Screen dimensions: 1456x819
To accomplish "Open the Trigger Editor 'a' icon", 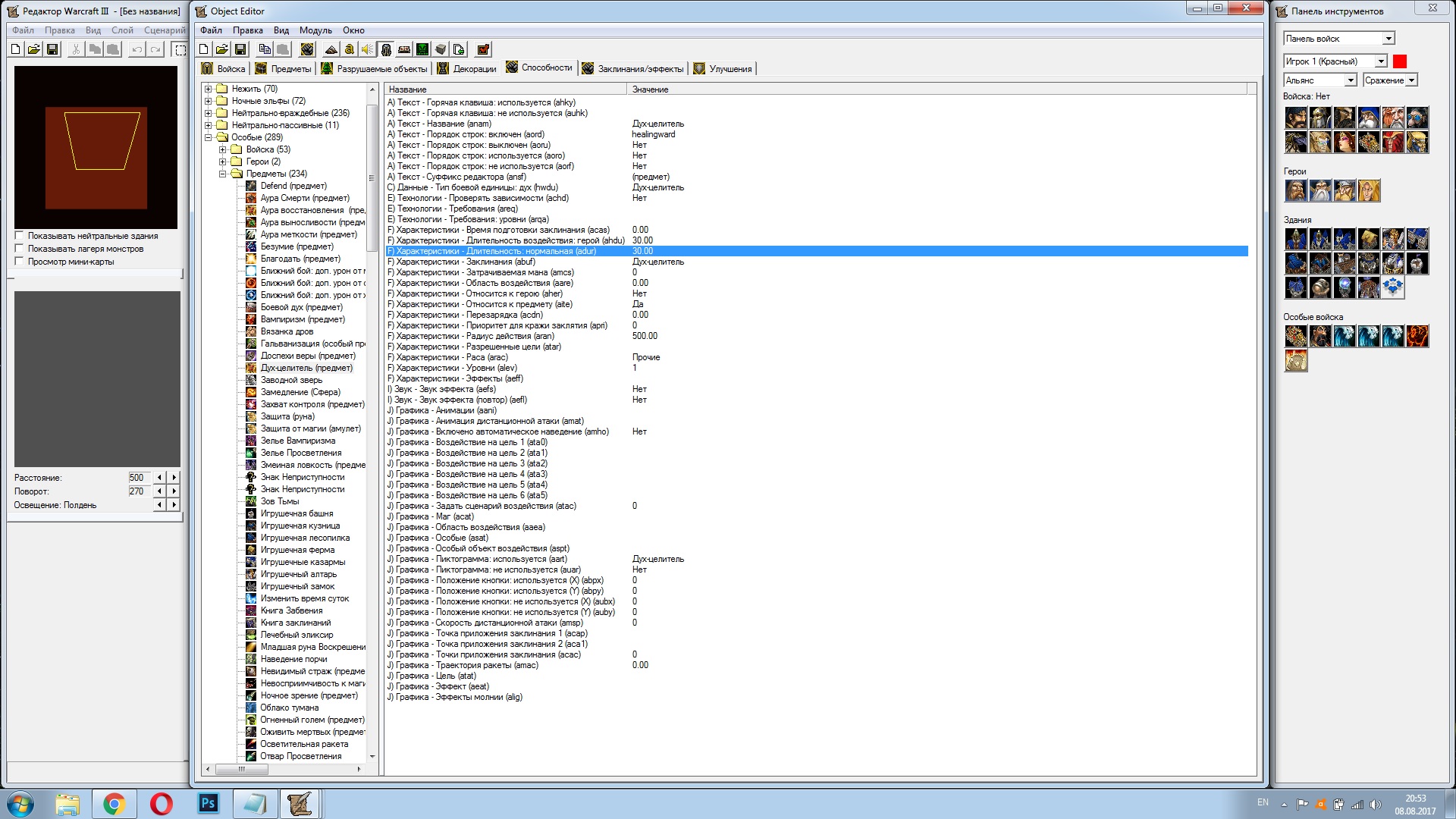I will coord(350,49).
